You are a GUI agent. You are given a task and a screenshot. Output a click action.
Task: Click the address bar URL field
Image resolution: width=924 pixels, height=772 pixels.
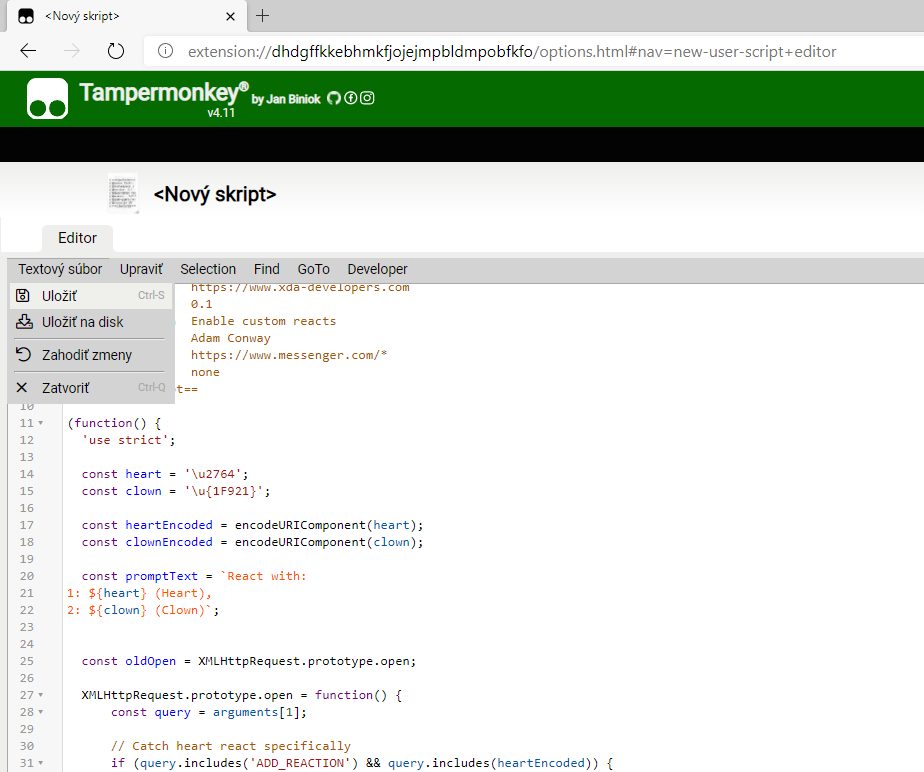(x=512, y=52)
